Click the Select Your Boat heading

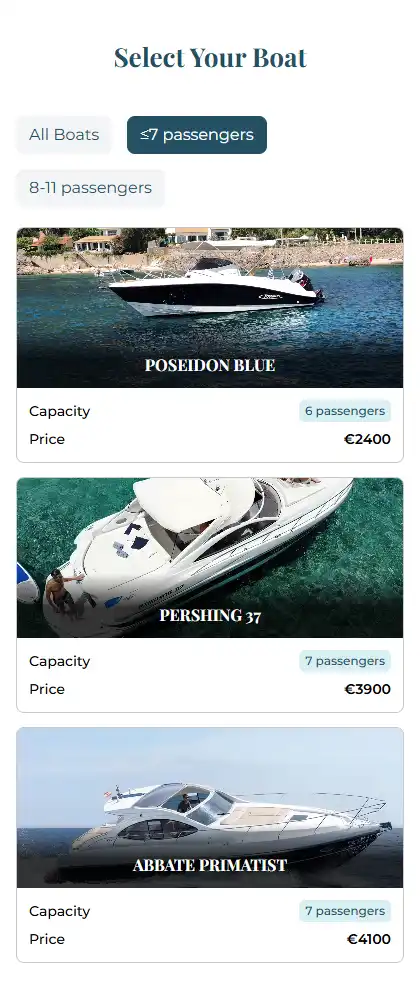[210, 57]
